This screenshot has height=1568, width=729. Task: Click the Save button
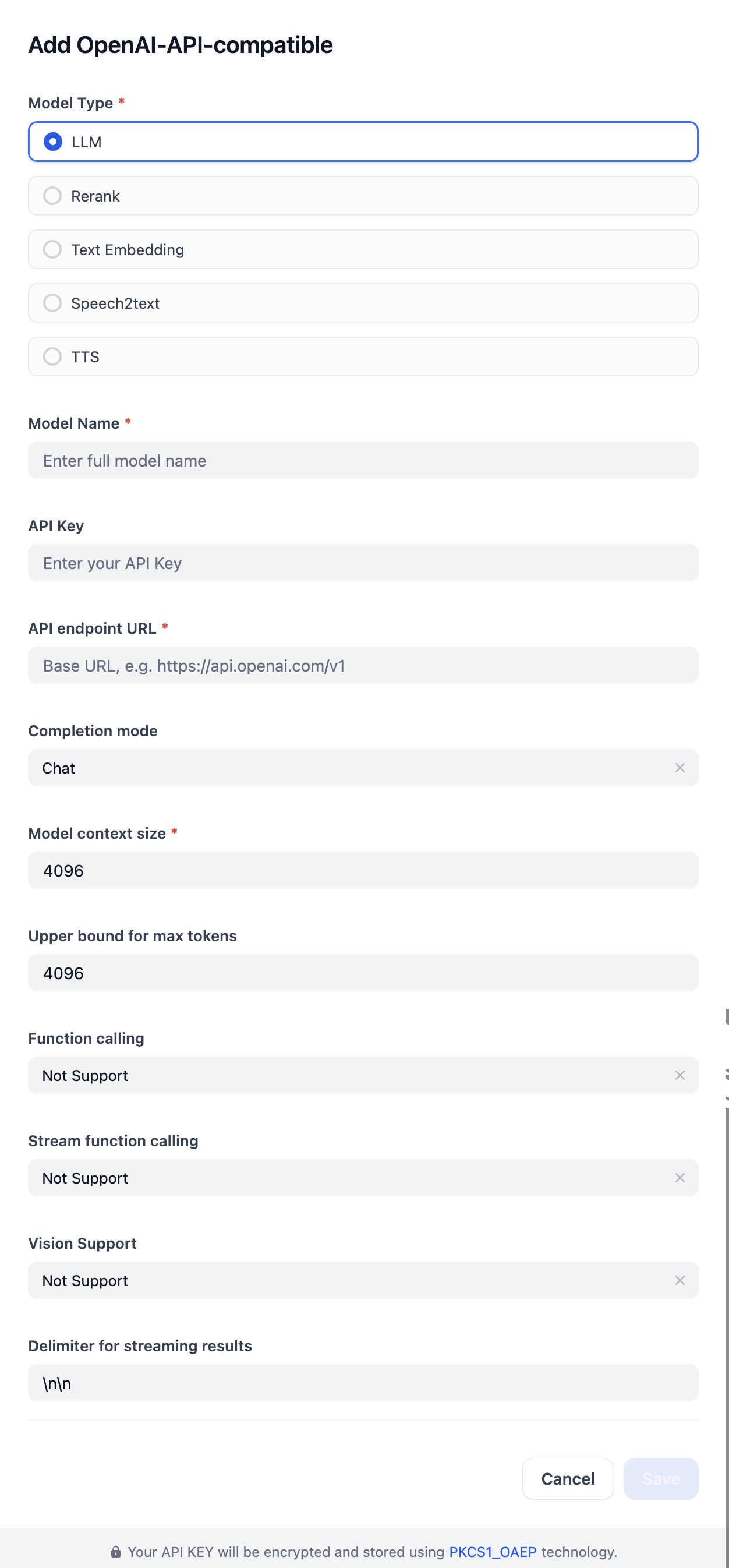[x=660, y=1478]
